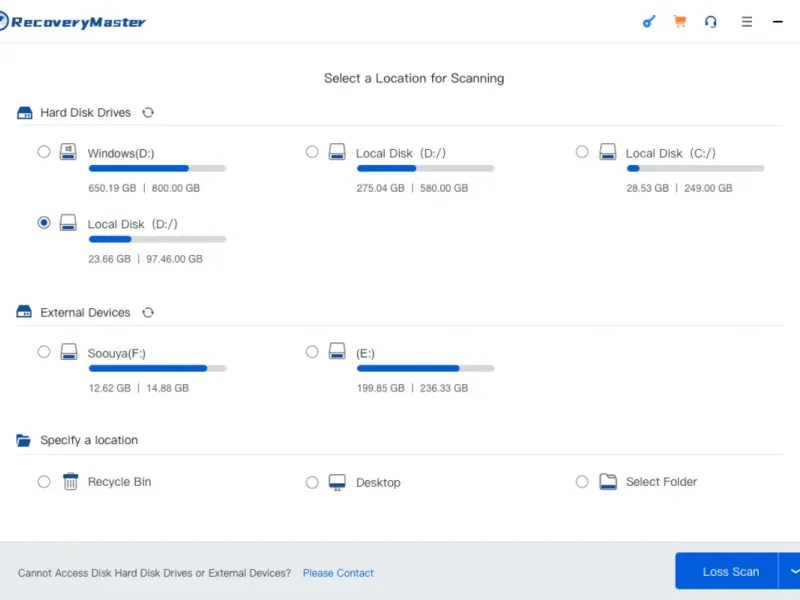Viewport: 800px width, 600px height.
Task: Click the headset support icon
Action: click(x=711, y=21)
